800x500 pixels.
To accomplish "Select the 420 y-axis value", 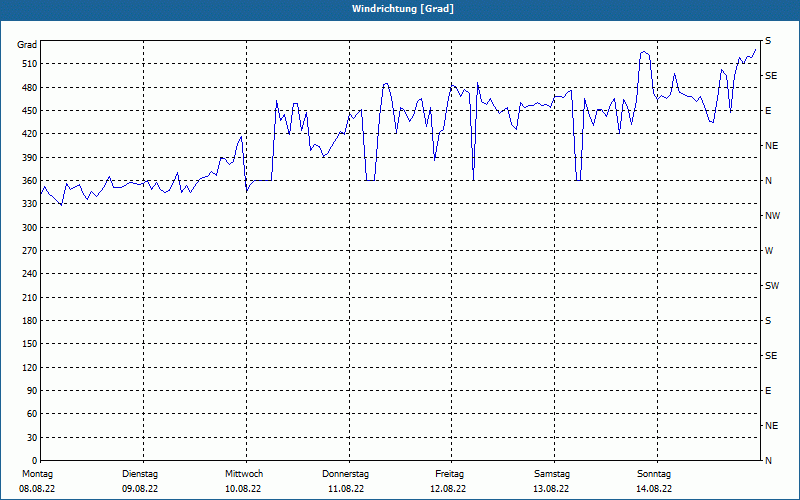I will pos(29,134).
